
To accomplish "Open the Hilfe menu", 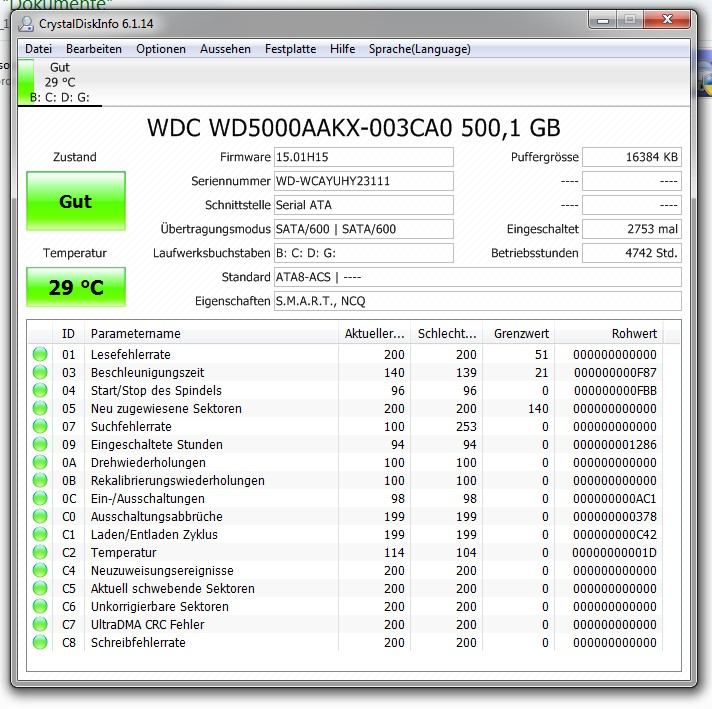I will [x=343, y=49].
